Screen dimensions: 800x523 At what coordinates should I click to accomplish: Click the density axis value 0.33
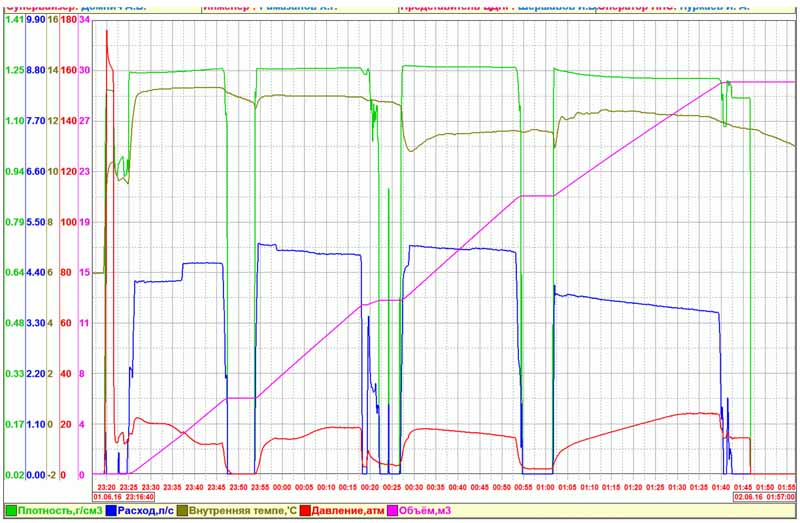click(x=14, y=374)
